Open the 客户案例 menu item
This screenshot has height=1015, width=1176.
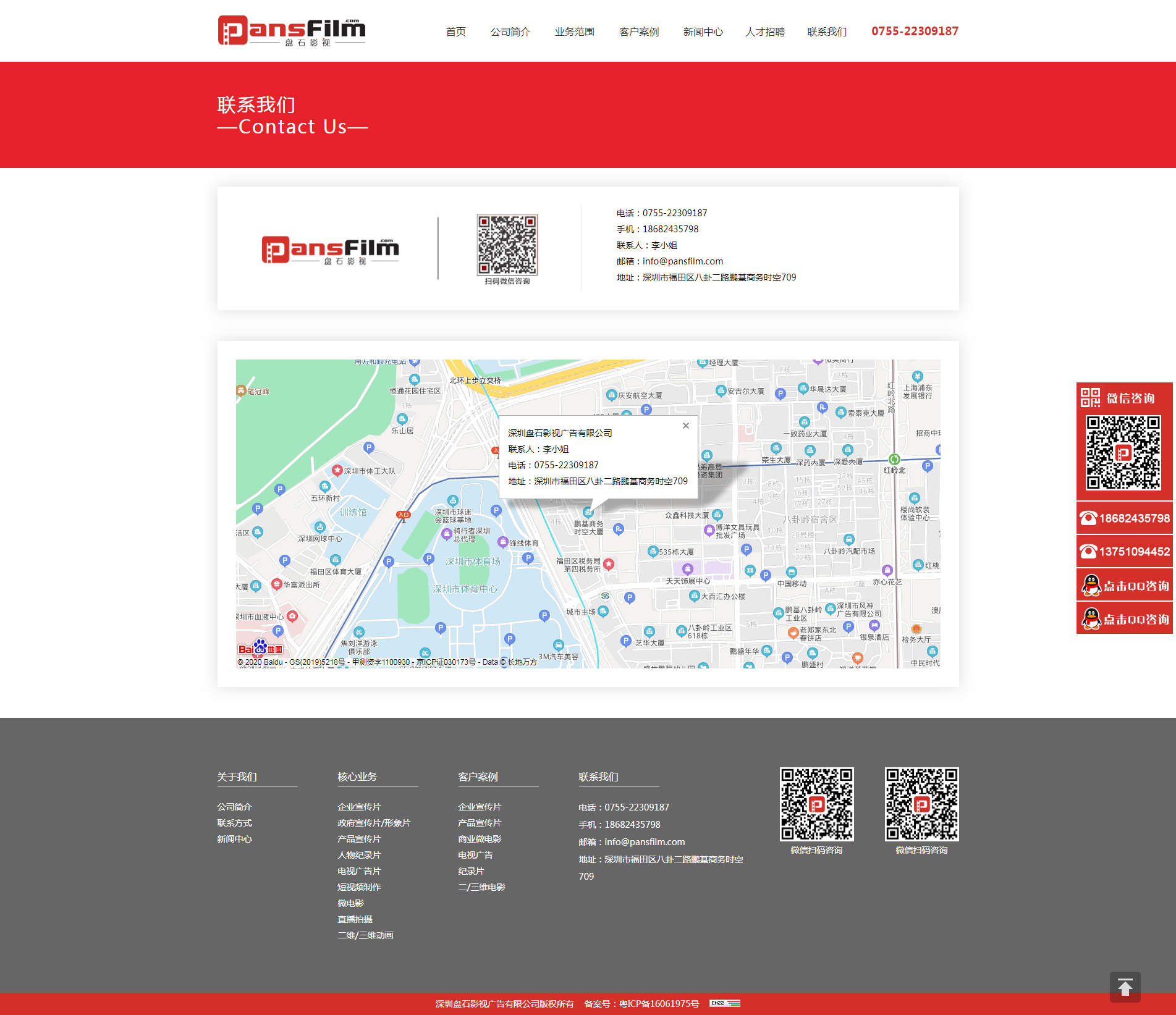[x=639, y=32]
